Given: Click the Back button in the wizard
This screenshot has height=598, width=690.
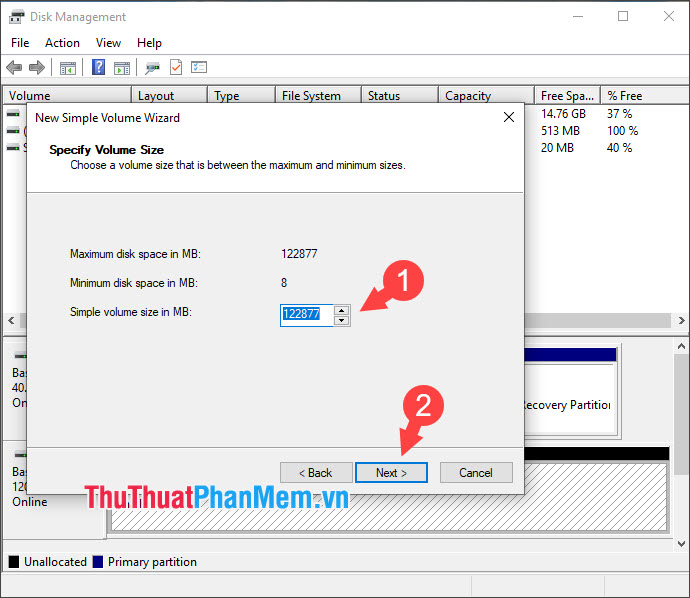Looking at the screenshot, I should (x=316, y=473).
